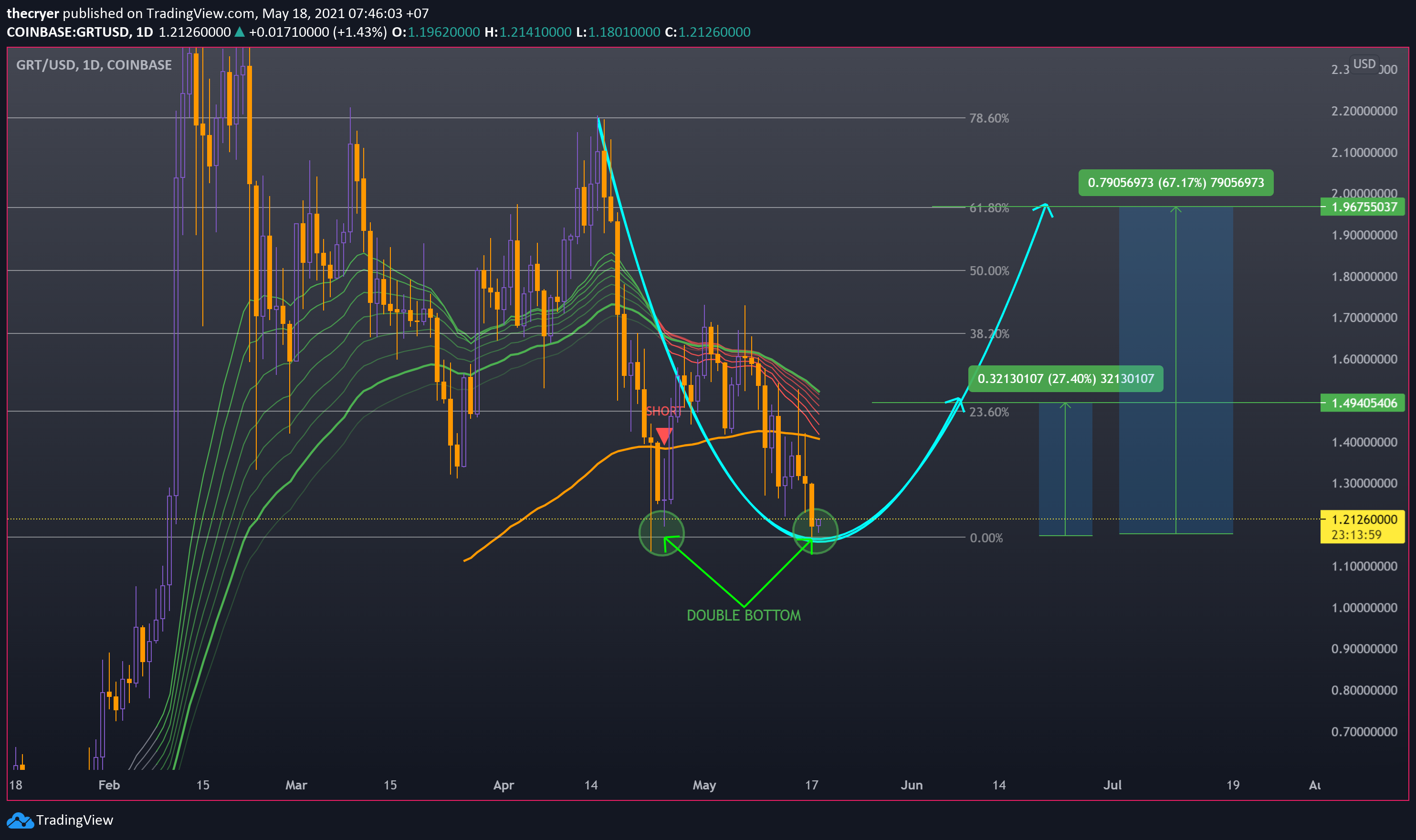Click the 38.20% Fibonacci level label
The image size is (1416, 840).
point(989,334)
